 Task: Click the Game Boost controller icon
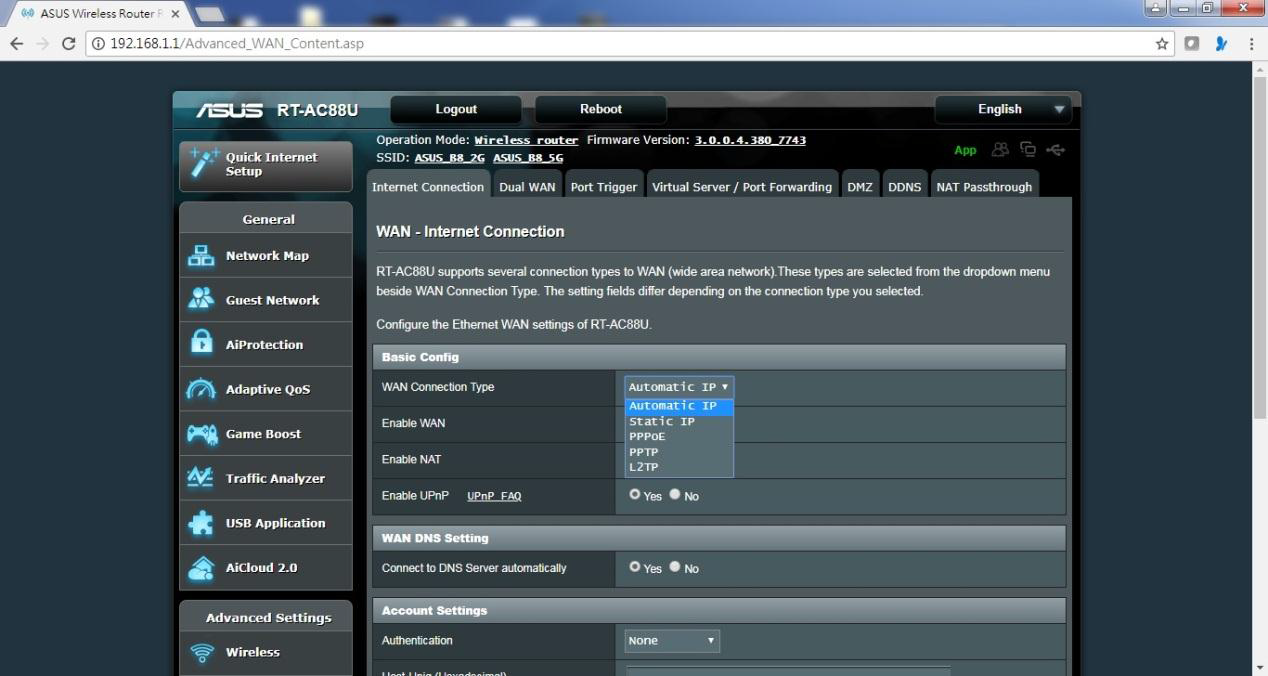pyautogui.click(x=201, y=434)
